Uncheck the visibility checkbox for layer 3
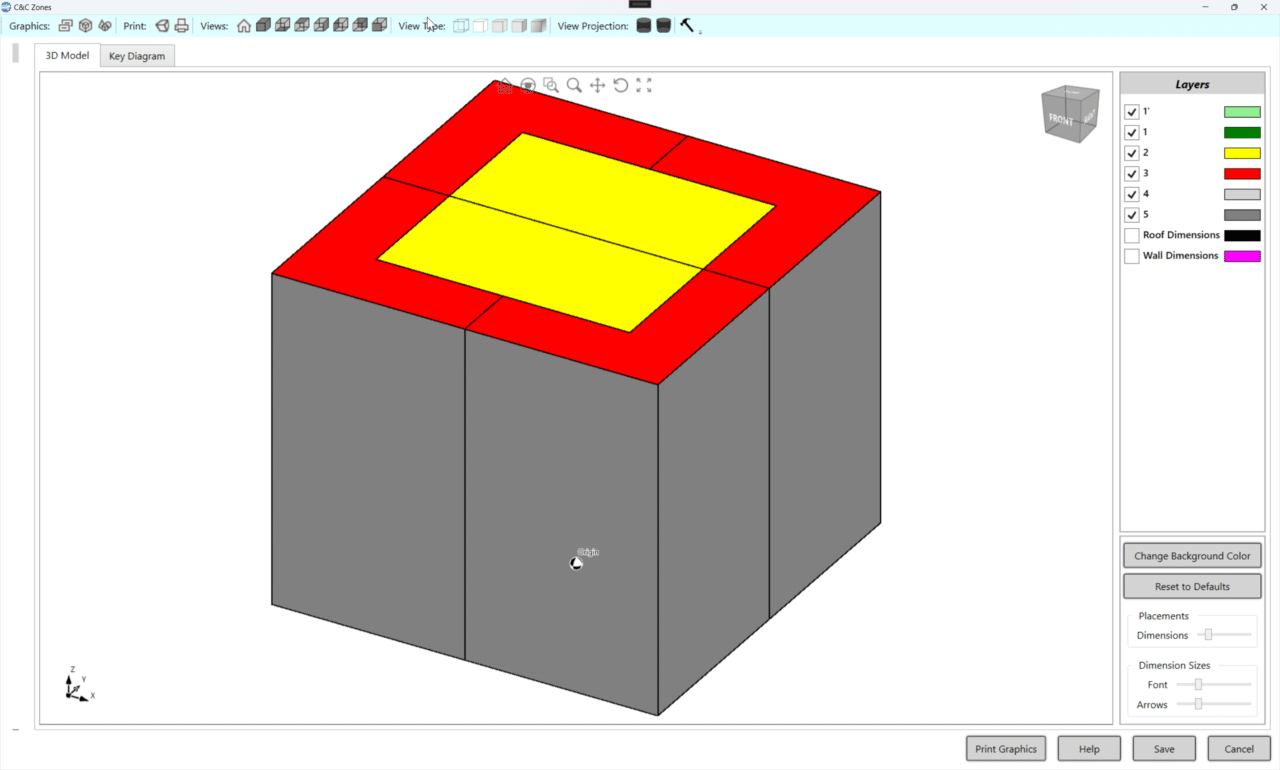The width and height of the screenshot is (1280, 770). (1131, 173)
